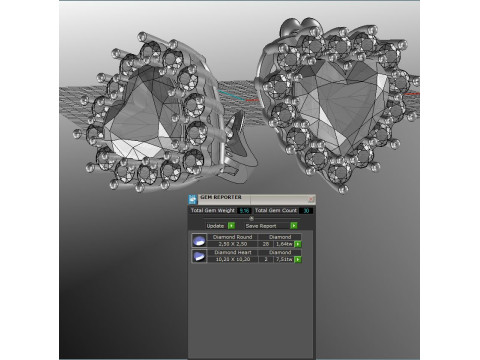Select the Diamond Heart gem thumbnail

point(199,256)
